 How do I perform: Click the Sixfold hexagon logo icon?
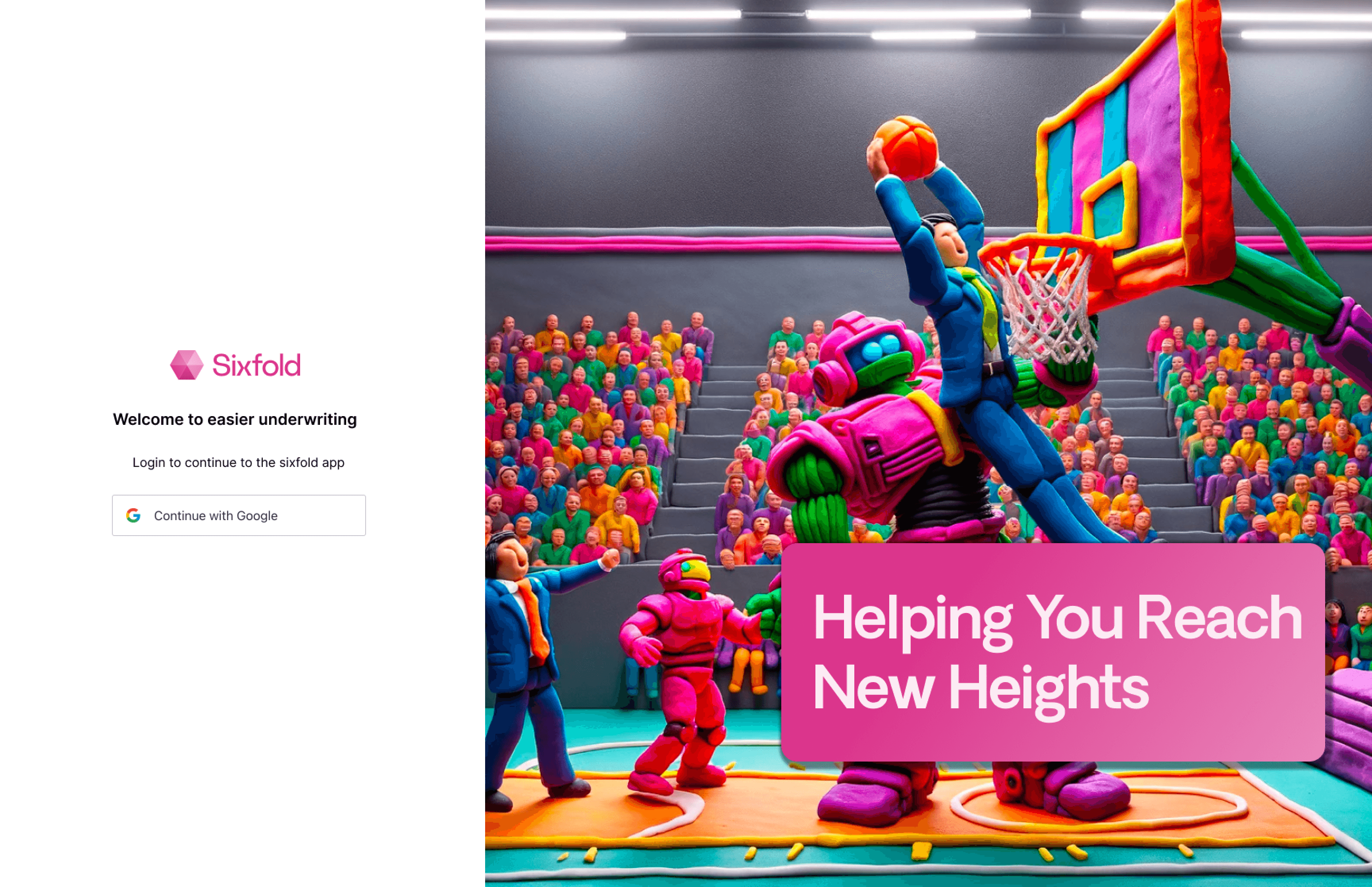tap(187, 365)
